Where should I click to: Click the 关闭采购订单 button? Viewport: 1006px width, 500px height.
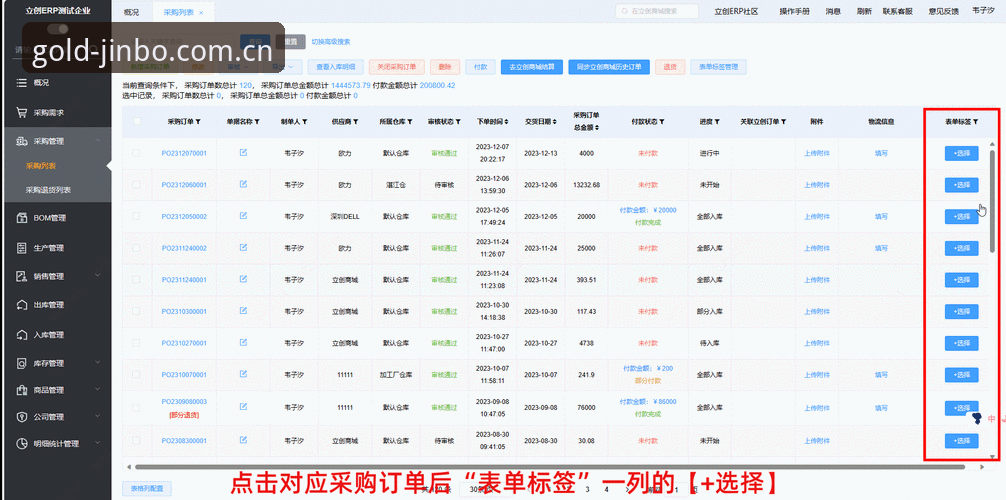coord(396,67)
